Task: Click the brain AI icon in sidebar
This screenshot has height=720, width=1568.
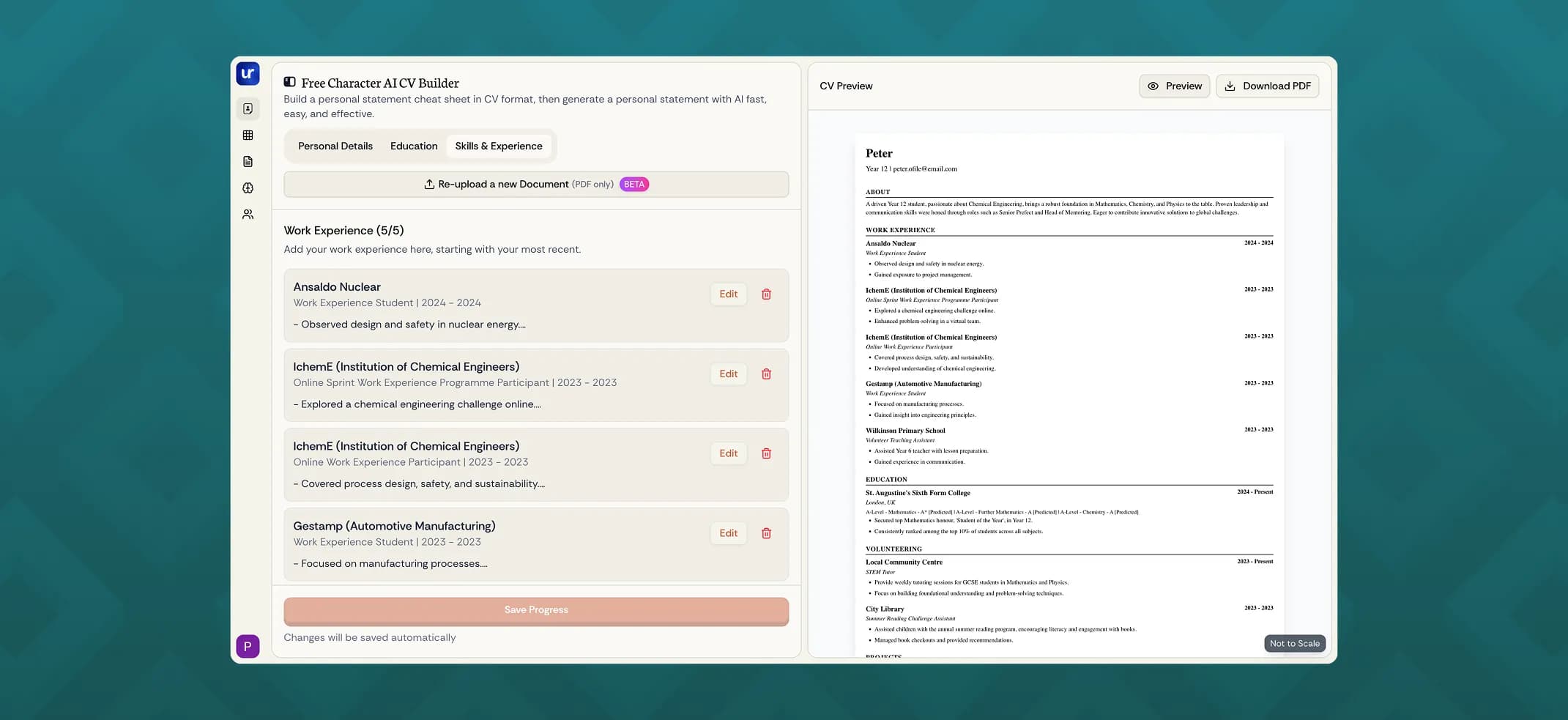Action: 248,188
